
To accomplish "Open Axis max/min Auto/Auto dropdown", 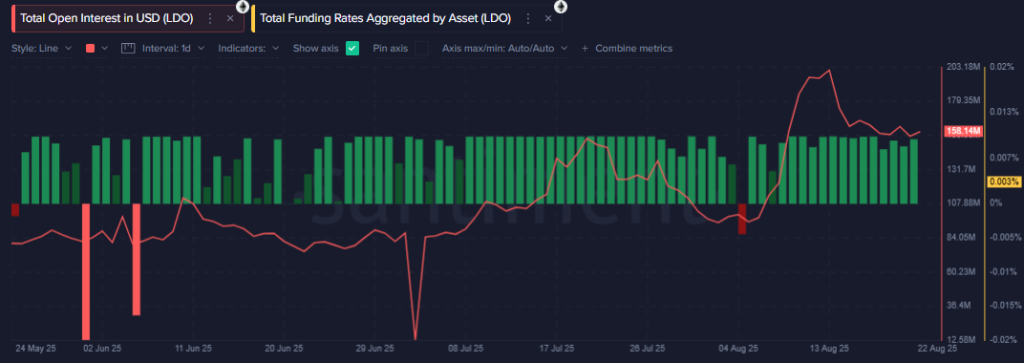I will 505,48.
